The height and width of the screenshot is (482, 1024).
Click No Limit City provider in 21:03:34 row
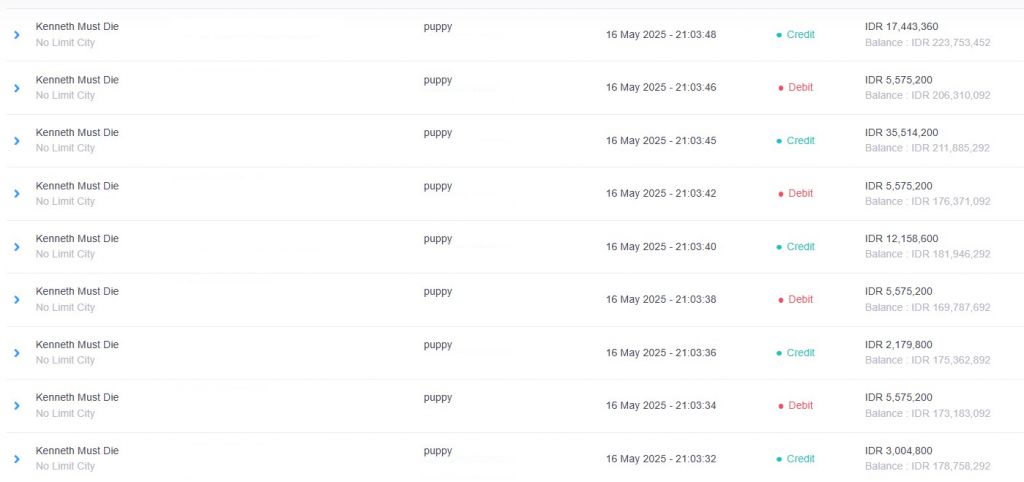[x=65, y=413]
